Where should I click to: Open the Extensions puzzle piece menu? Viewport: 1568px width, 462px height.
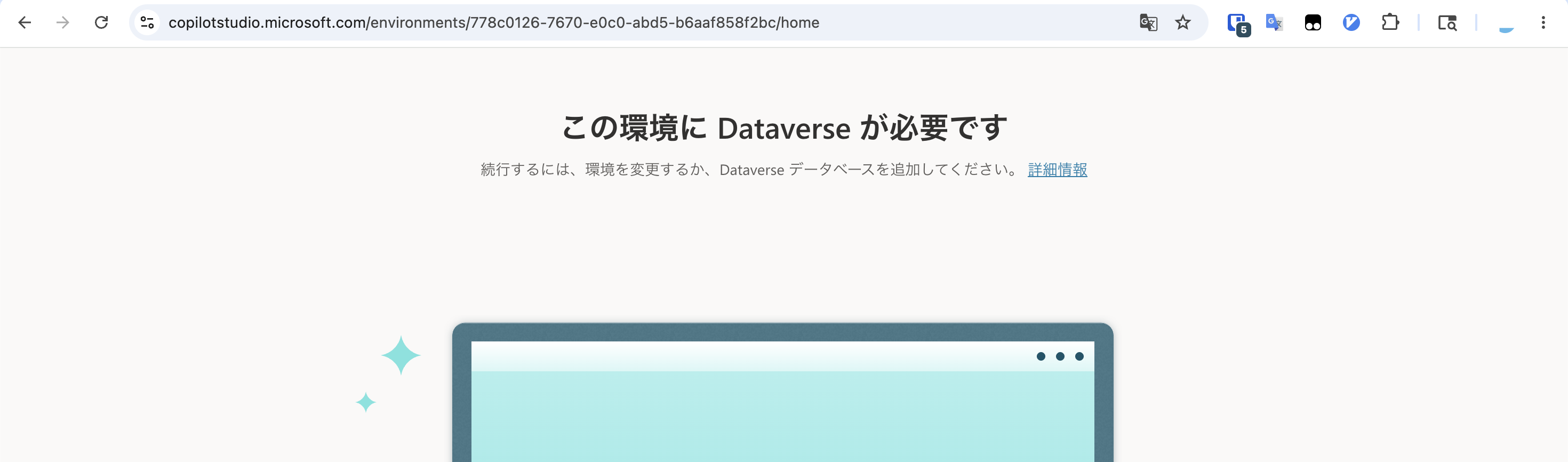pyautogui.click(x=1390, y=22)
